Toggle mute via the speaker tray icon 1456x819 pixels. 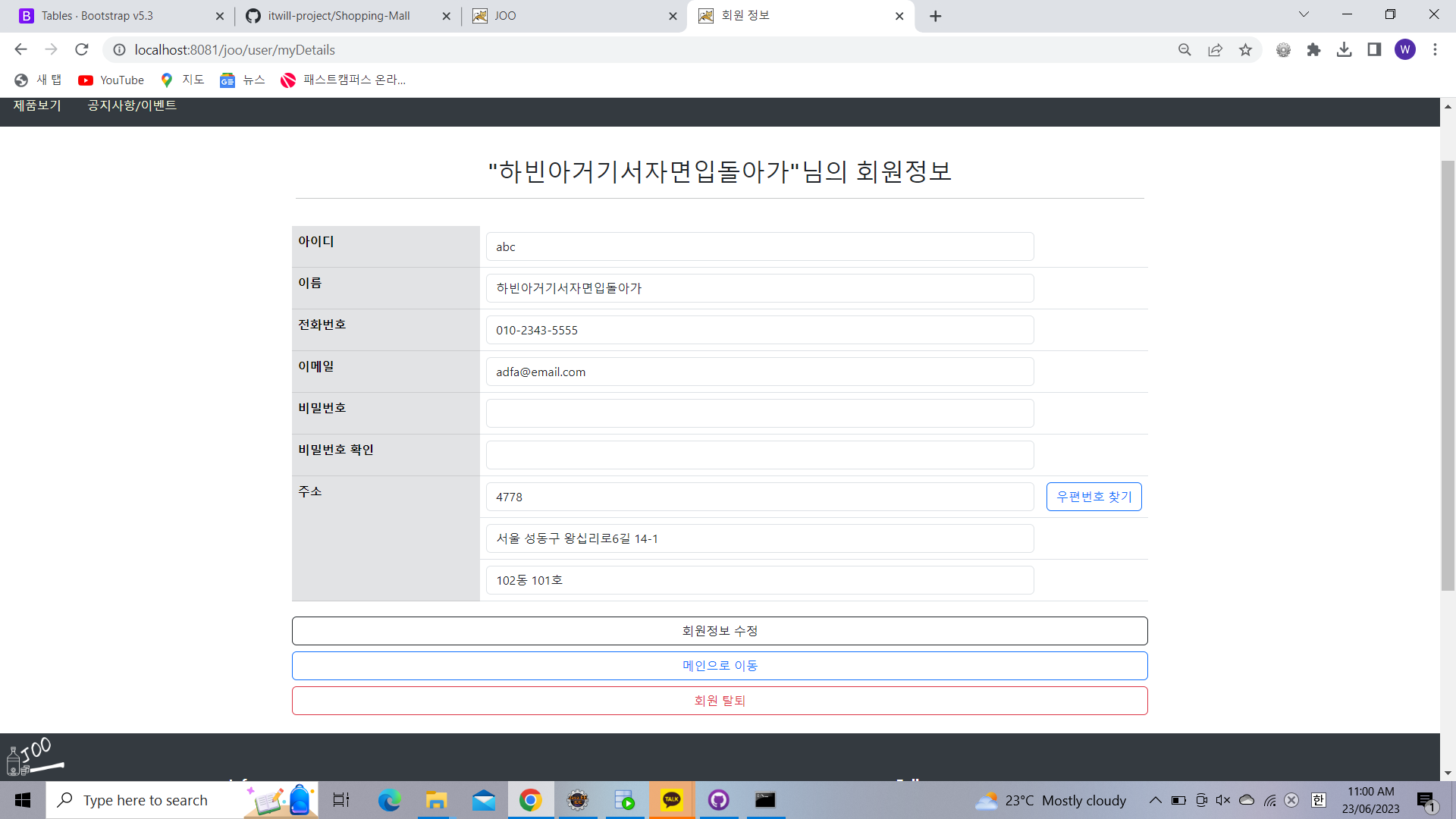pyautogui.click(x=1222, y=800)
